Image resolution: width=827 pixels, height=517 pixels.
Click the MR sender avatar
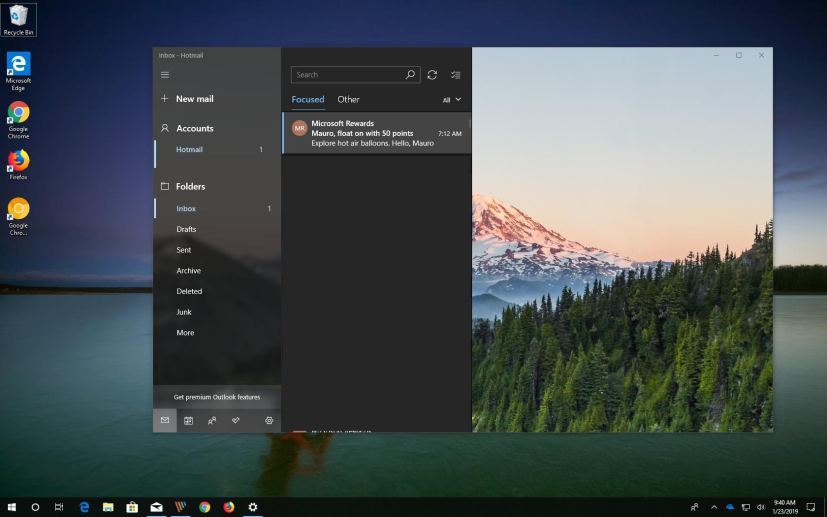click(x=300, y=128)
